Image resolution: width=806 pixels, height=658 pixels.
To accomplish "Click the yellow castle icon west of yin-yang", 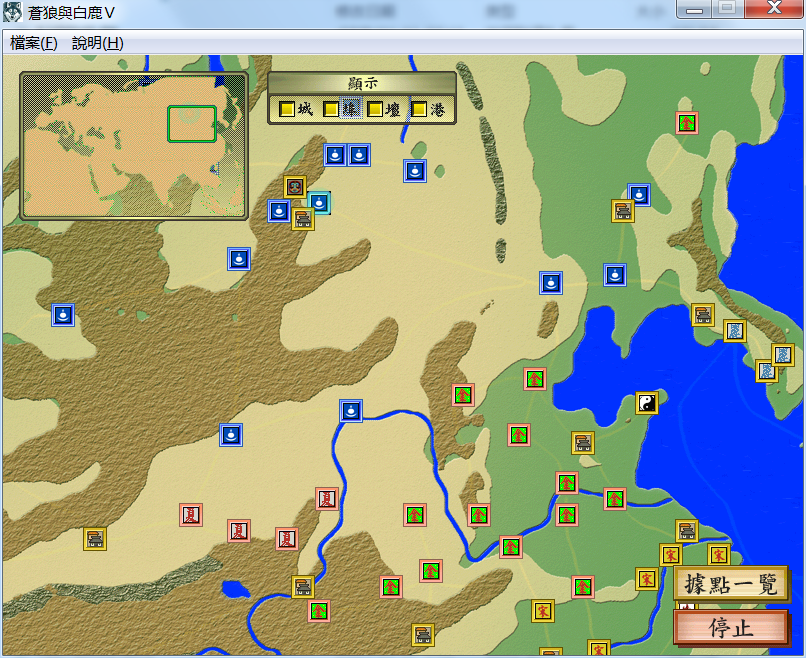I will (583, 443).
